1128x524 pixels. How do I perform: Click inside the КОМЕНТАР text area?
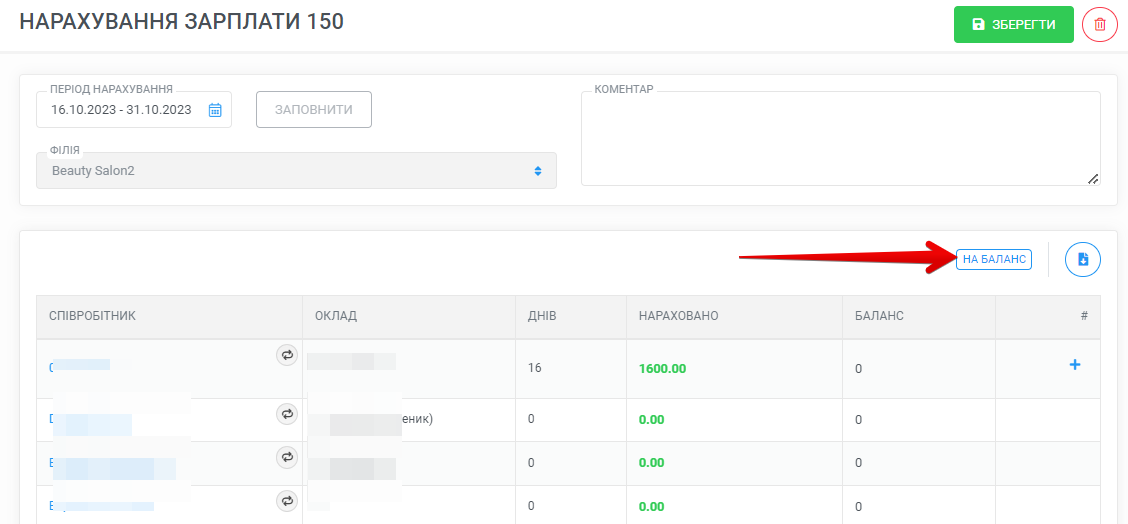pos(841,138)
